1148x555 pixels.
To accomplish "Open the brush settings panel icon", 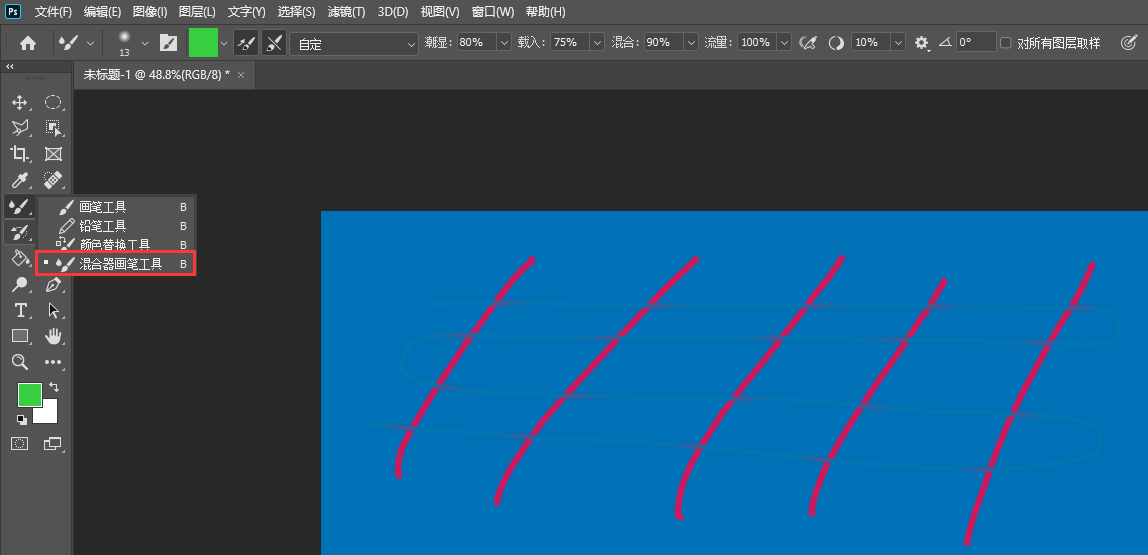I will [x=168, y=43].
